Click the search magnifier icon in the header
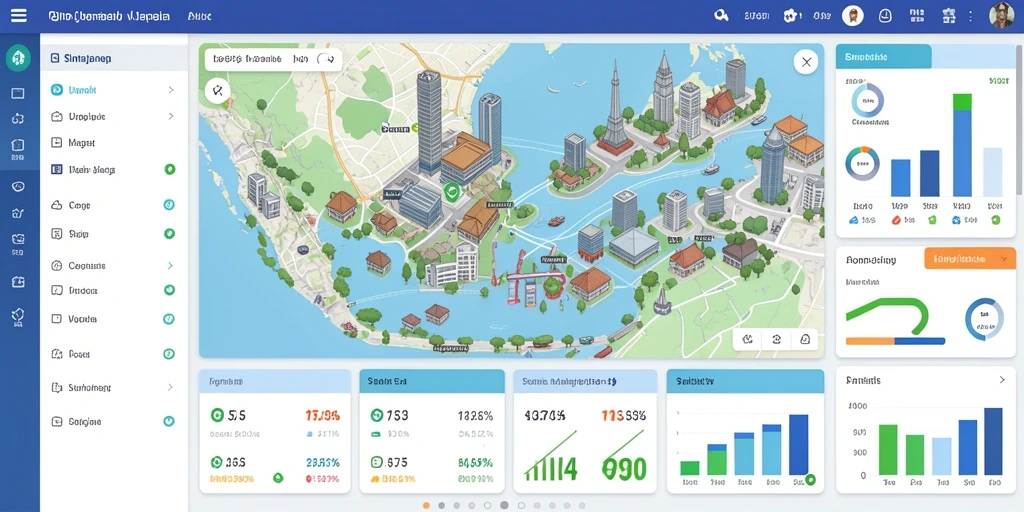The height and width of the screenshot is (512, 1024). coord(721,15)
